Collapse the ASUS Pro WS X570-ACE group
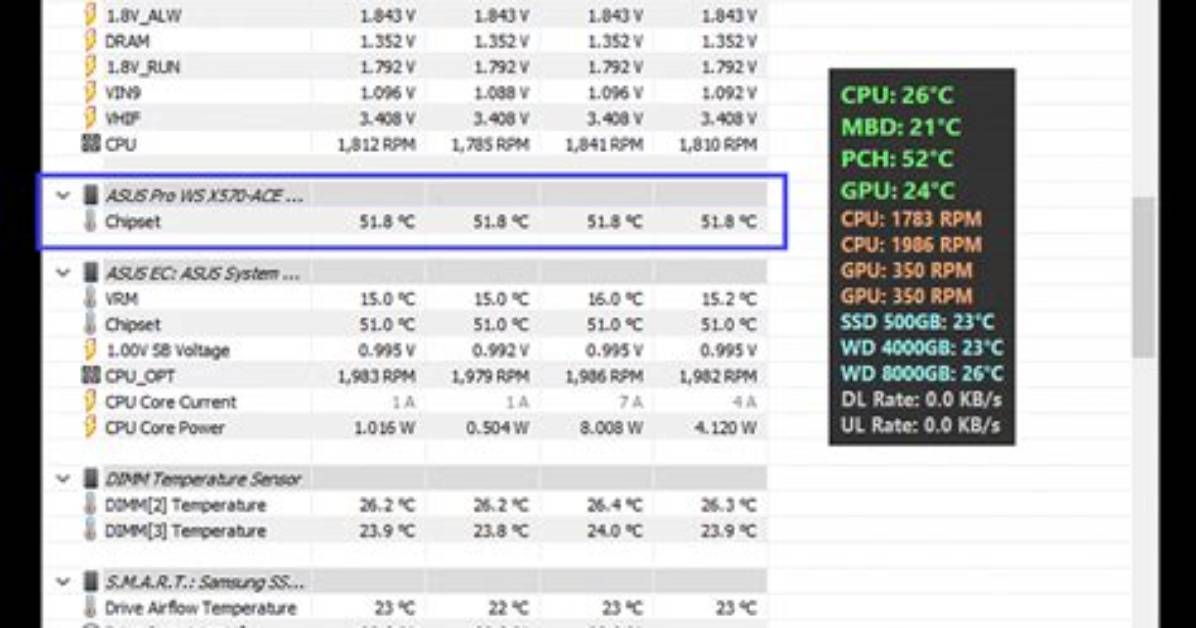 click(63, 195)
